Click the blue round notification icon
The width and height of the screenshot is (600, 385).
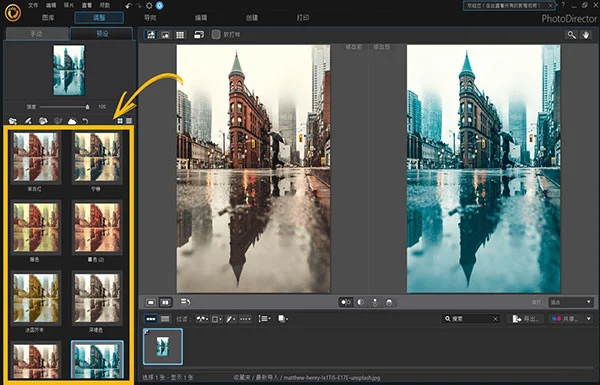(160, 5)
